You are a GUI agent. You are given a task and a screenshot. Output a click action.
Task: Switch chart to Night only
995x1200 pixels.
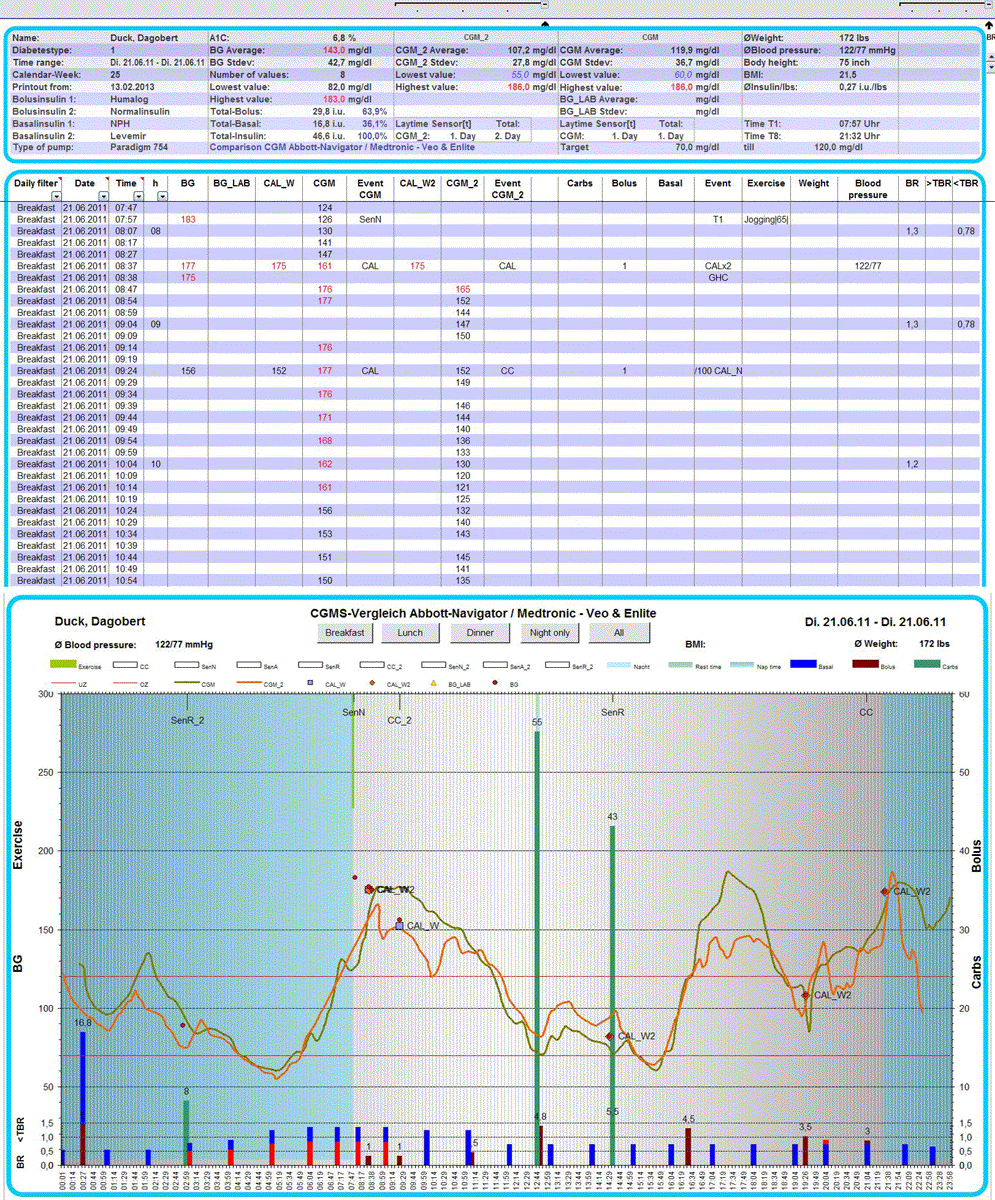(x=550, y=633)
